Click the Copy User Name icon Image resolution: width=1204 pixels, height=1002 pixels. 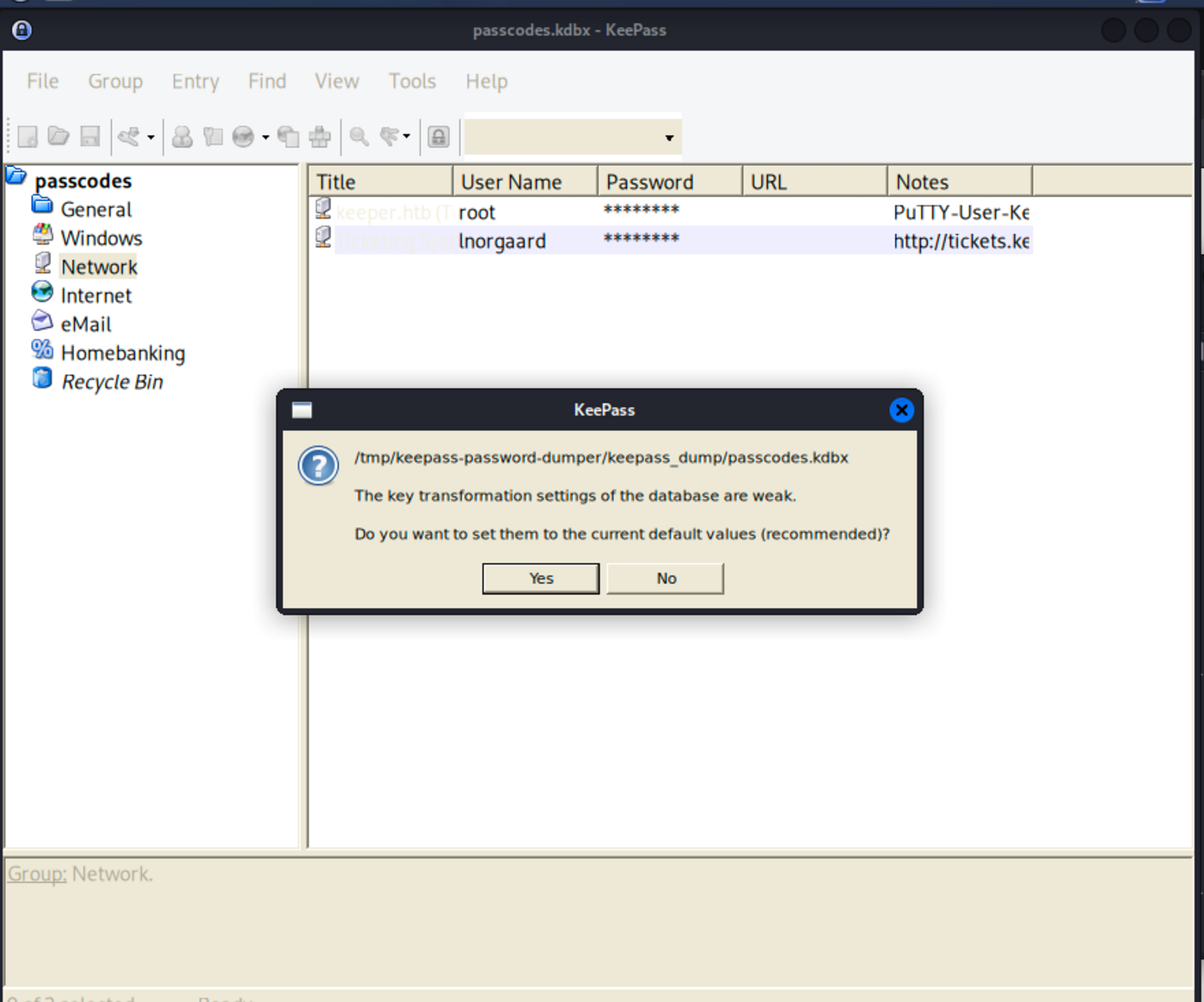181,136
